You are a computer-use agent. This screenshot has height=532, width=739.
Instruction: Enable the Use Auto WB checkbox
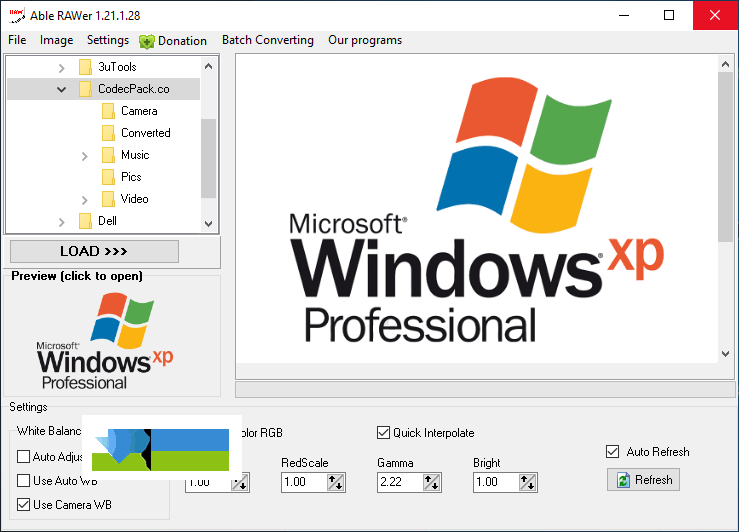click(x=23, y=481)
